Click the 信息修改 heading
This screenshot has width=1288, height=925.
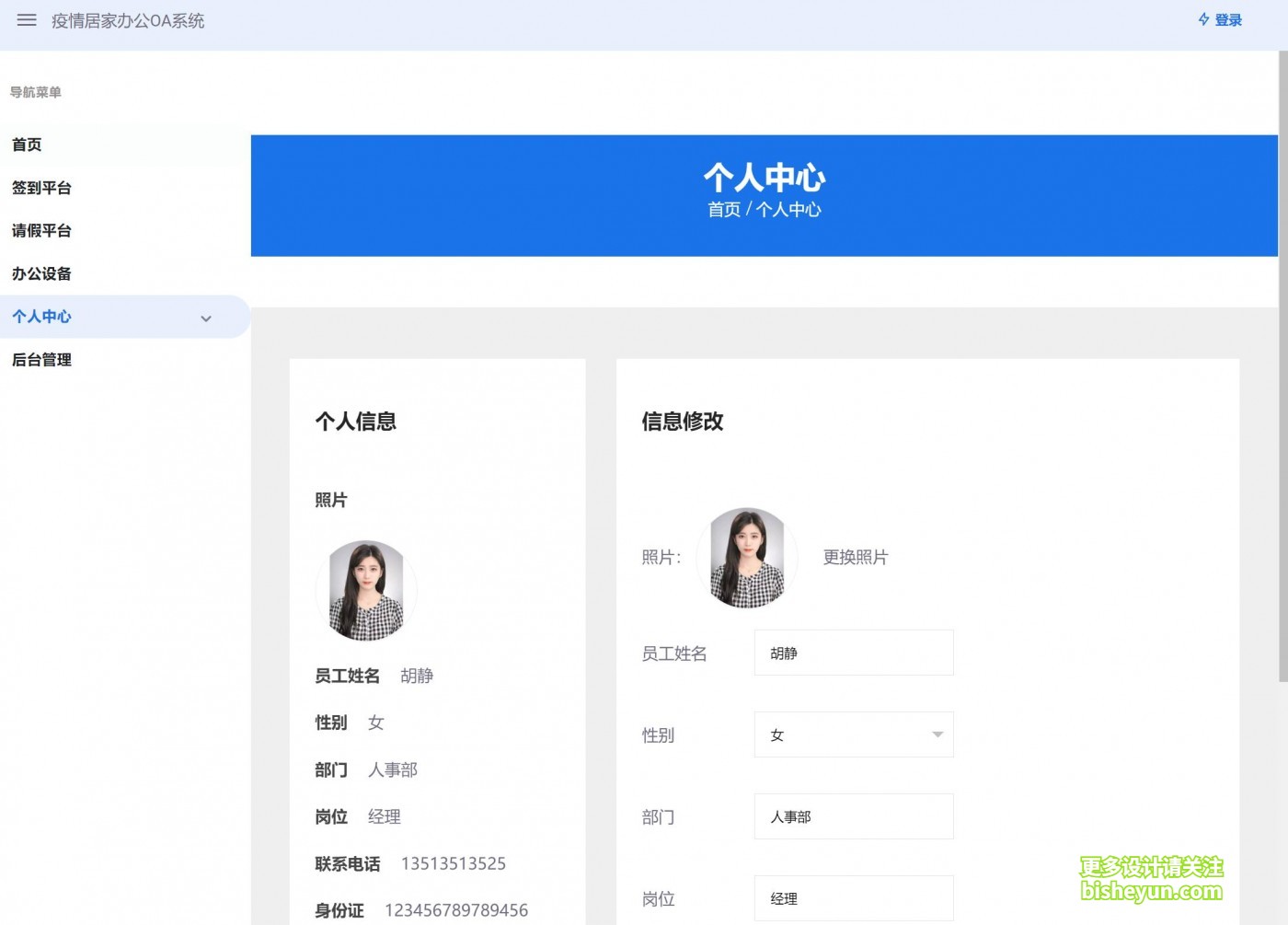pyautogui.click(x=683, y=422)
